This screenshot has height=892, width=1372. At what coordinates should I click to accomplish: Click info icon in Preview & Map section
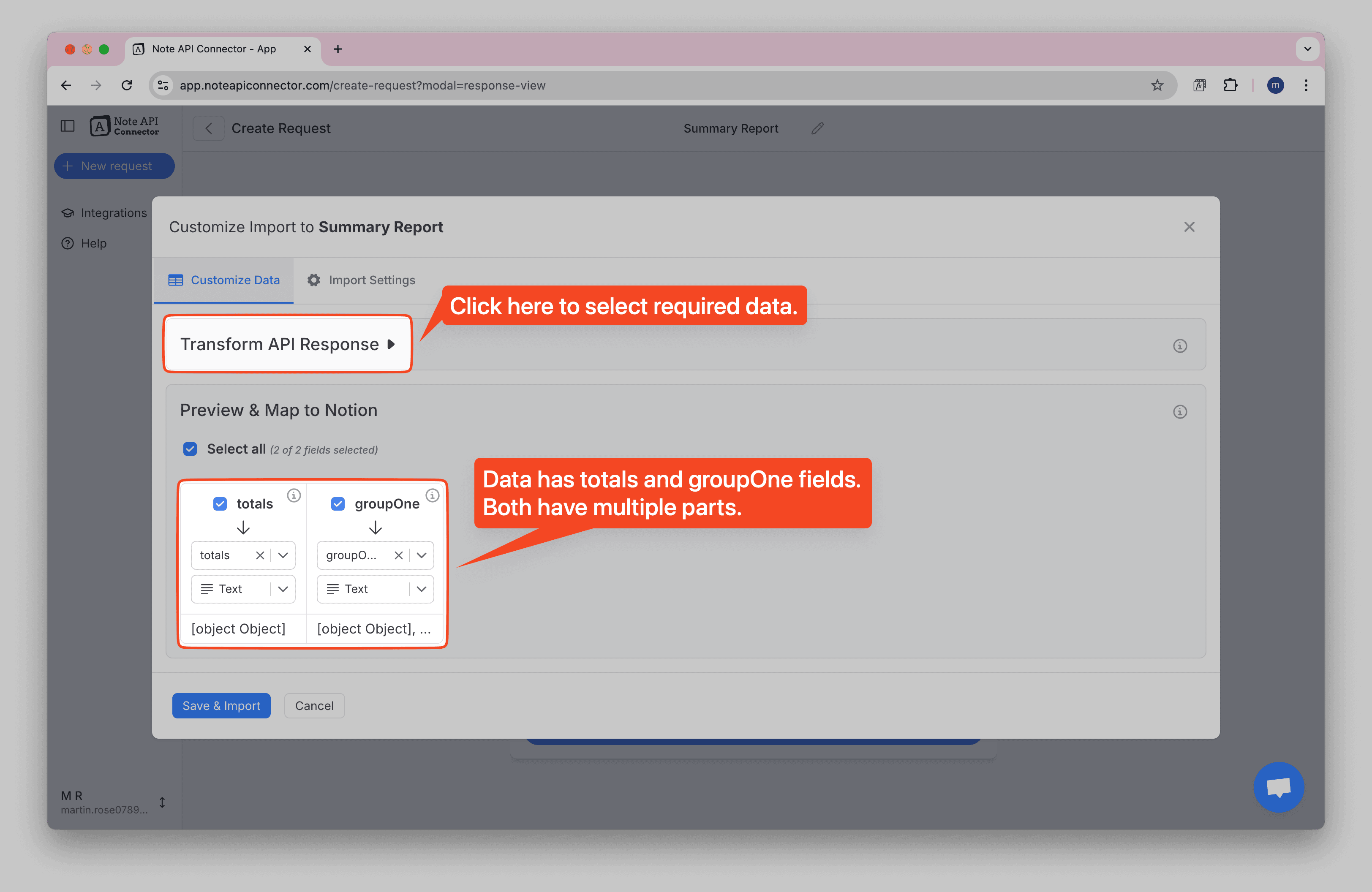(1179, 411)
